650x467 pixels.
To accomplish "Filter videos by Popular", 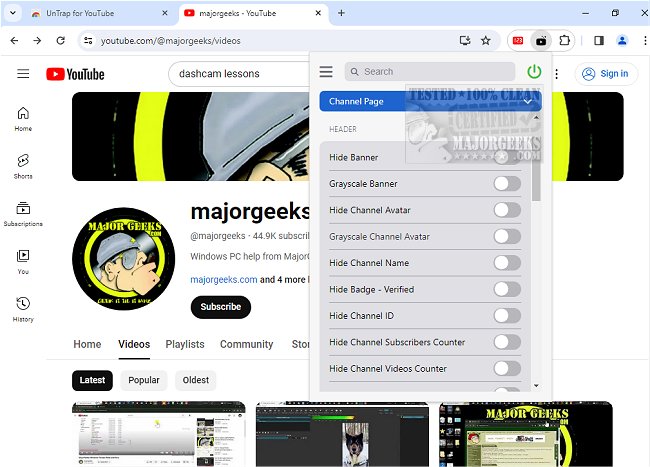I will [x=143, y=380].
